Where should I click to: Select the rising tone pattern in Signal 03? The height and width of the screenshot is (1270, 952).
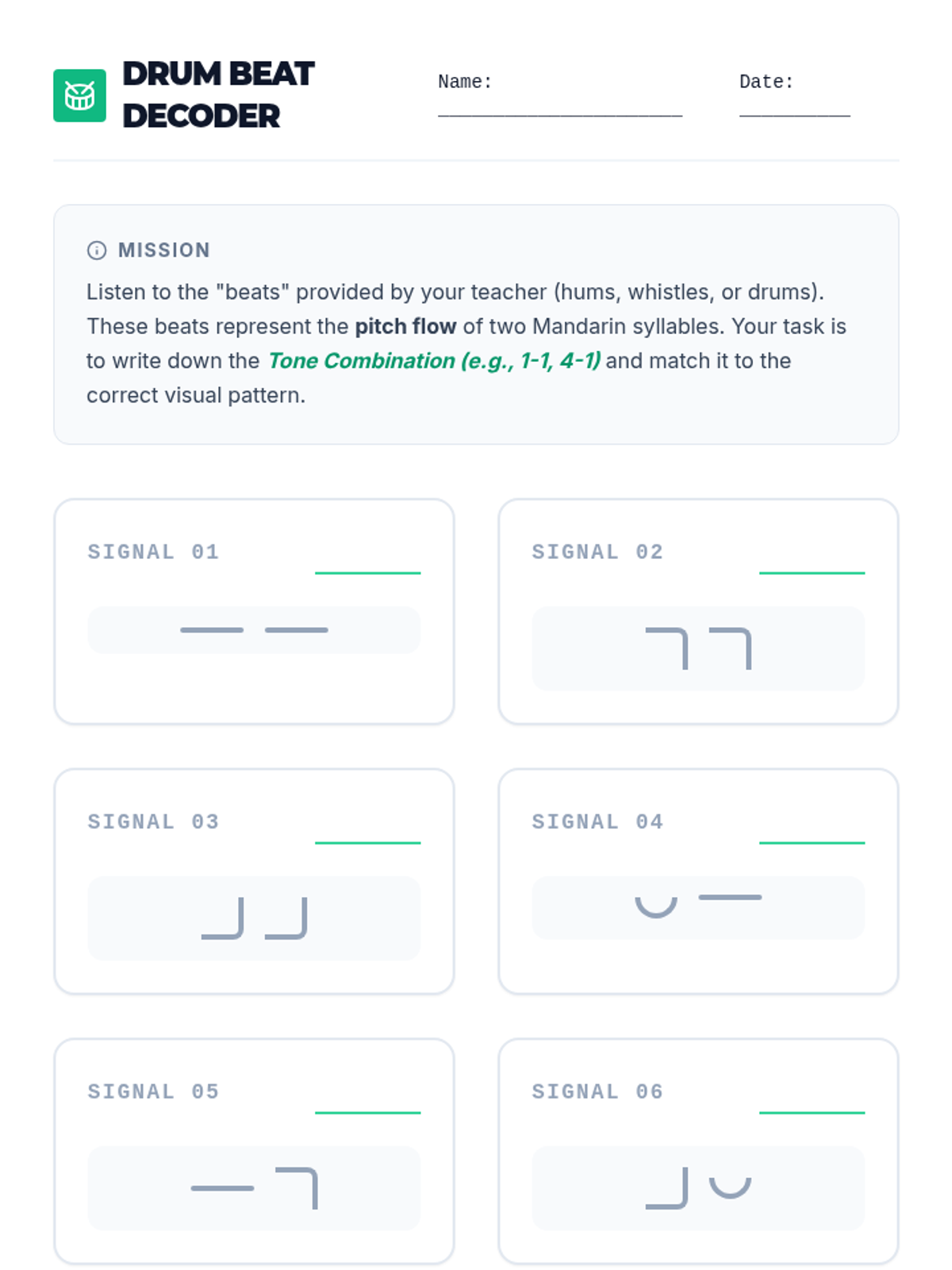click(254, 918)
